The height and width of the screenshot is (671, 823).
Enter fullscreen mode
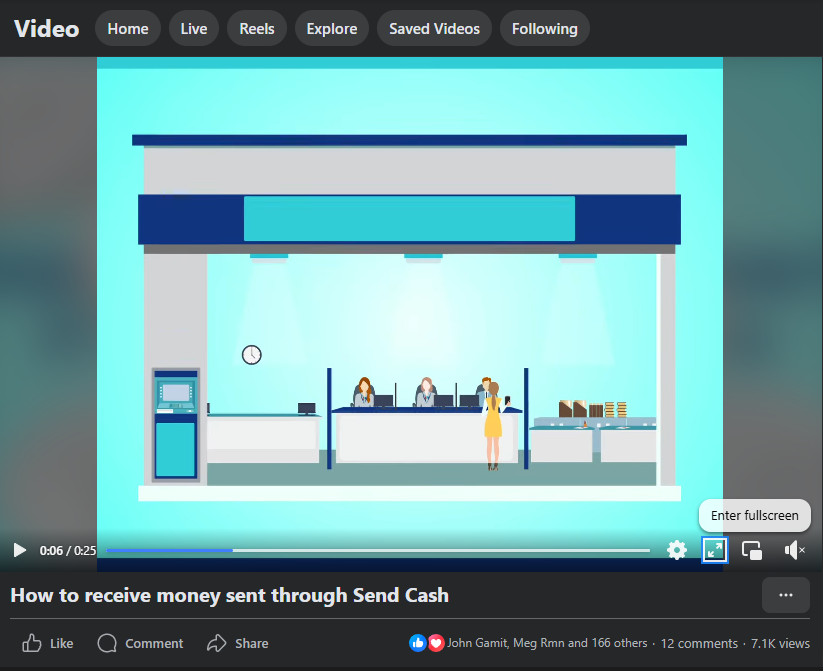coord(714,550)
